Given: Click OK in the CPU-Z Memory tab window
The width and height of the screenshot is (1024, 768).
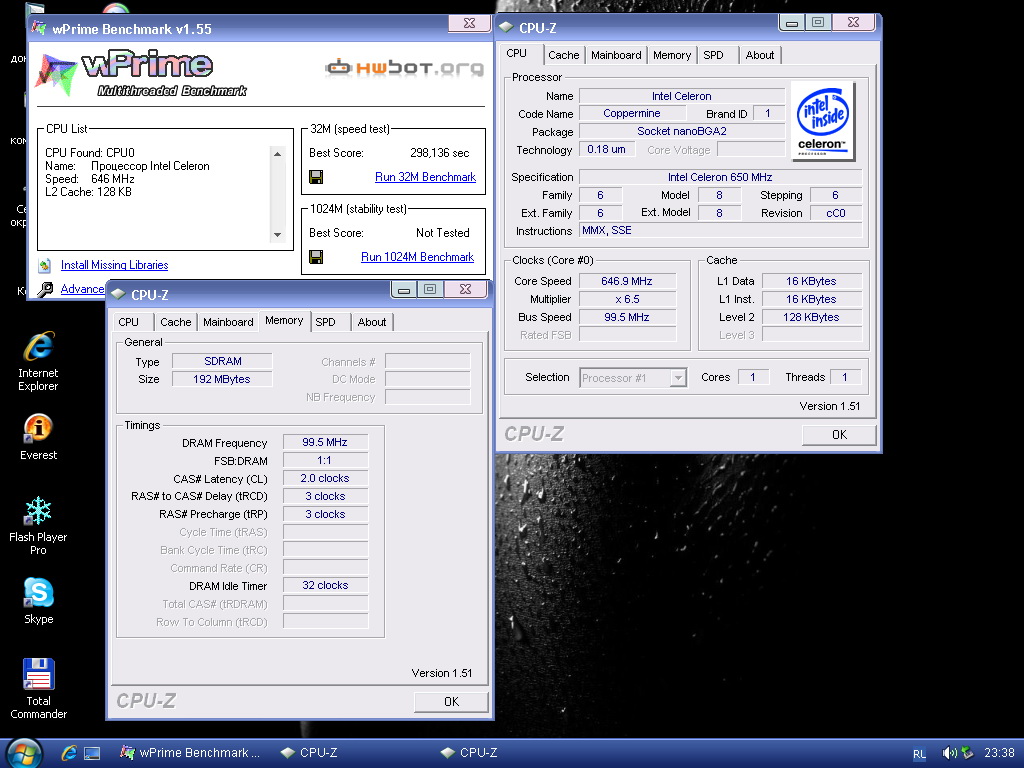Looking at the screenshot, I should (451, 702).
